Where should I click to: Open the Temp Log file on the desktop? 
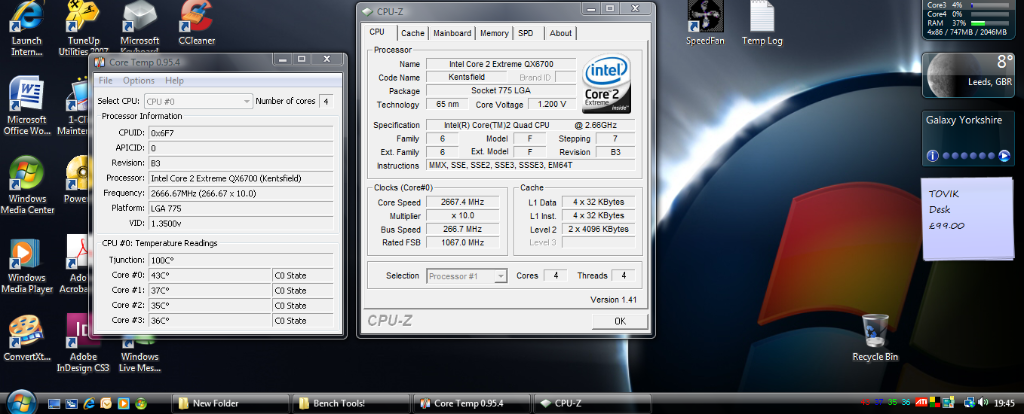pyautogui.click(x=761, y=23)
